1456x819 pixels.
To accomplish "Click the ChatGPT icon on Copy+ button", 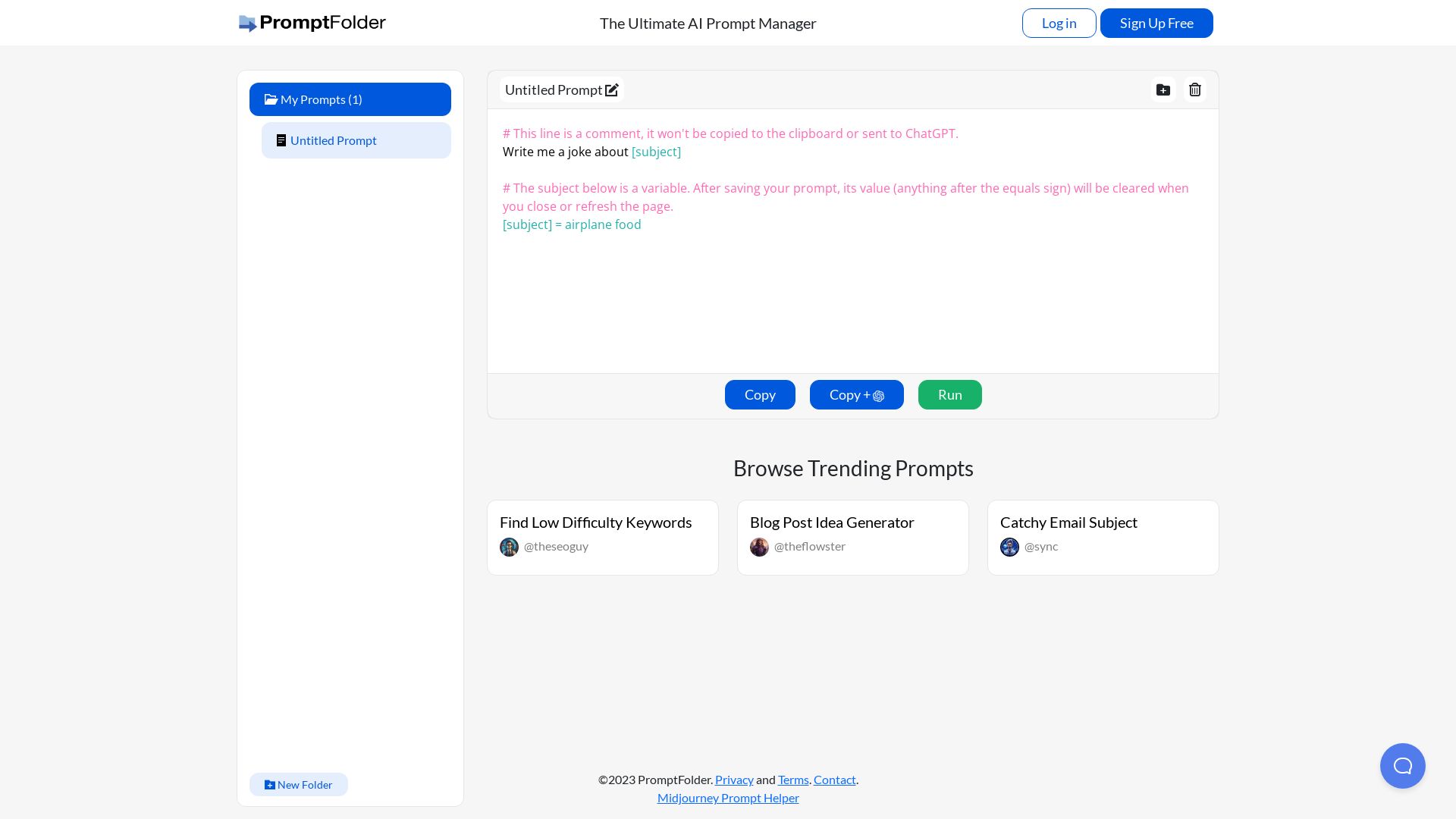I will pos(879,396).
